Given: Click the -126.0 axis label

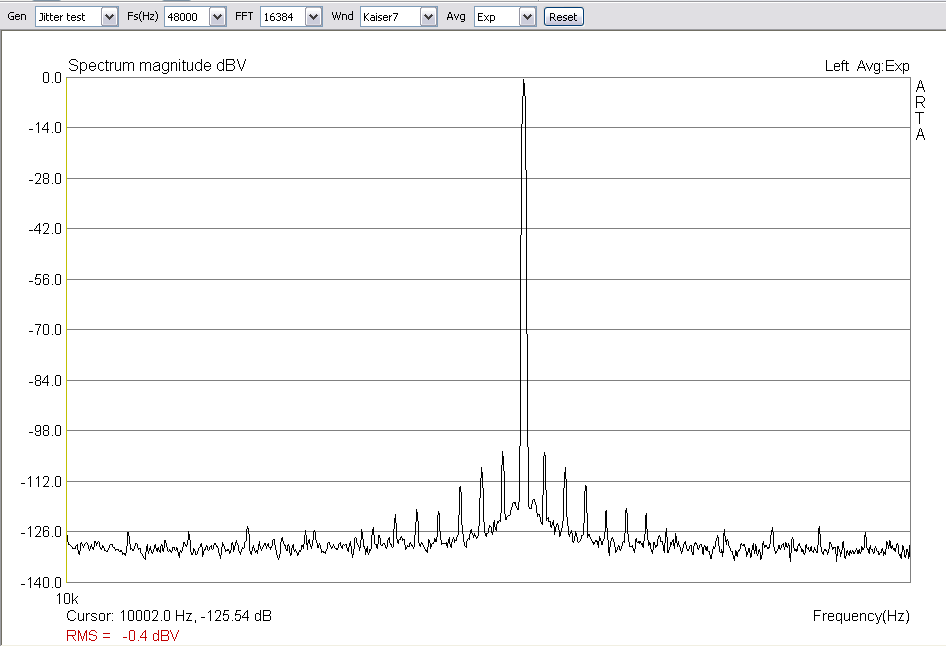Looking at the screenshot, I should (x=42, y=532).
